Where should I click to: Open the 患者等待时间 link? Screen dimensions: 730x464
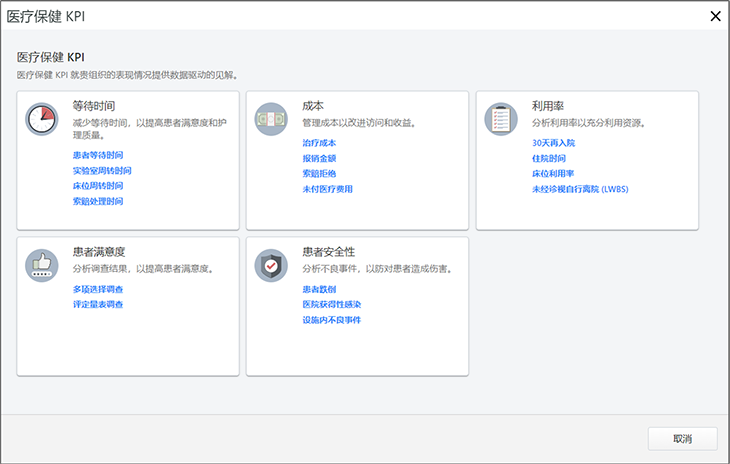tap(98, 155)
